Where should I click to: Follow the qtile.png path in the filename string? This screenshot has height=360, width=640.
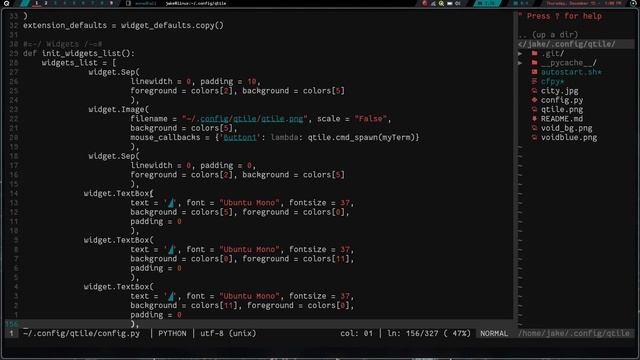tap(282, 119)
